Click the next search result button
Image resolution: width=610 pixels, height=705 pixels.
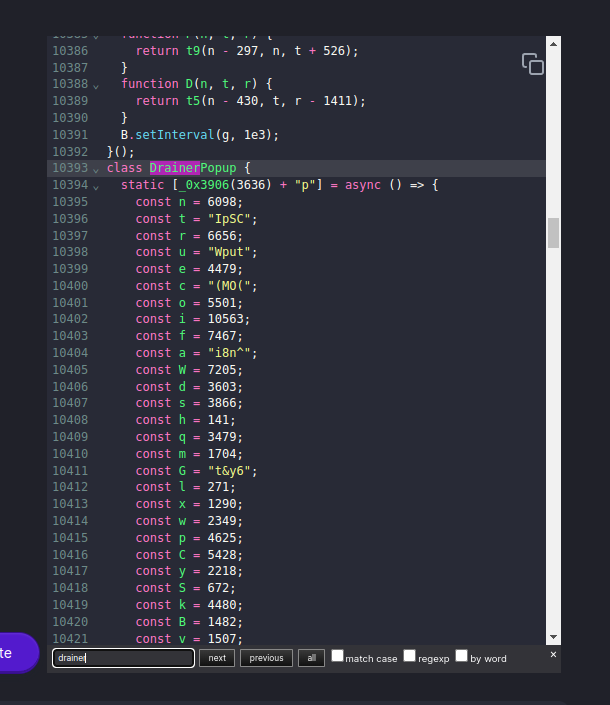217,658
